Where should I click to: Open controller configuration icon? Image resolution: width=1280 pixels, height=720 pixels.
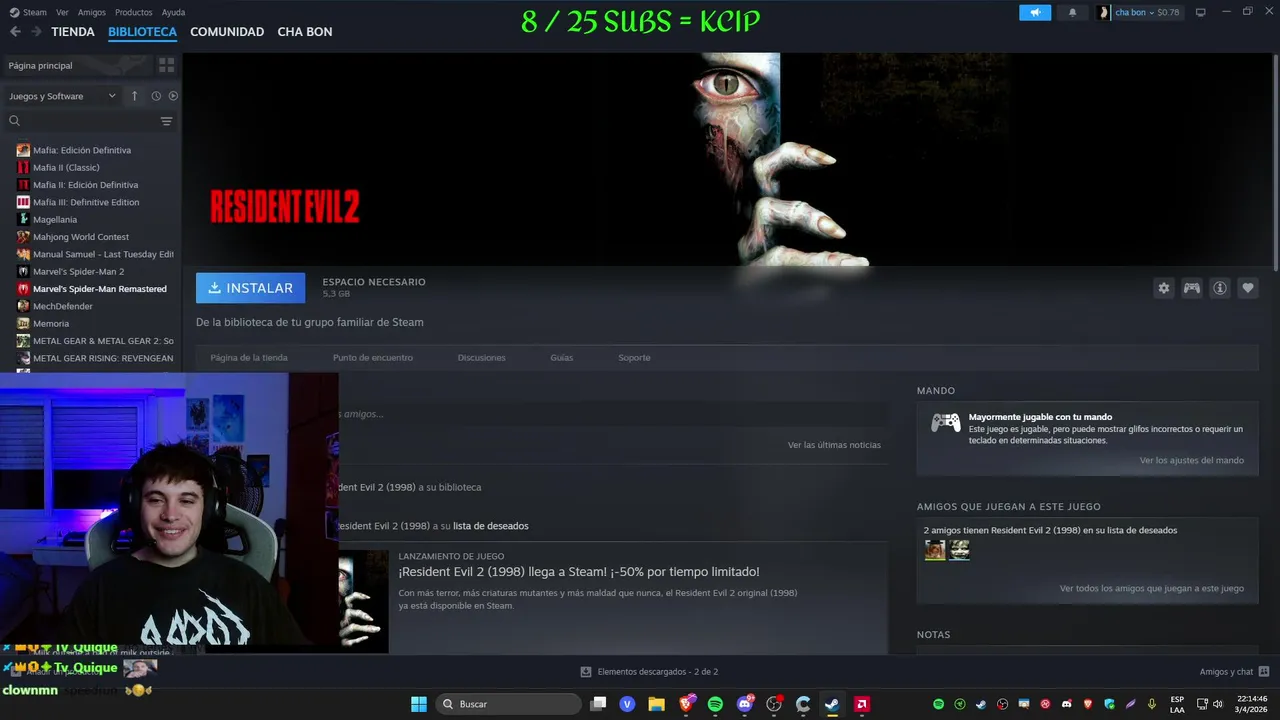pos(1192,288)
